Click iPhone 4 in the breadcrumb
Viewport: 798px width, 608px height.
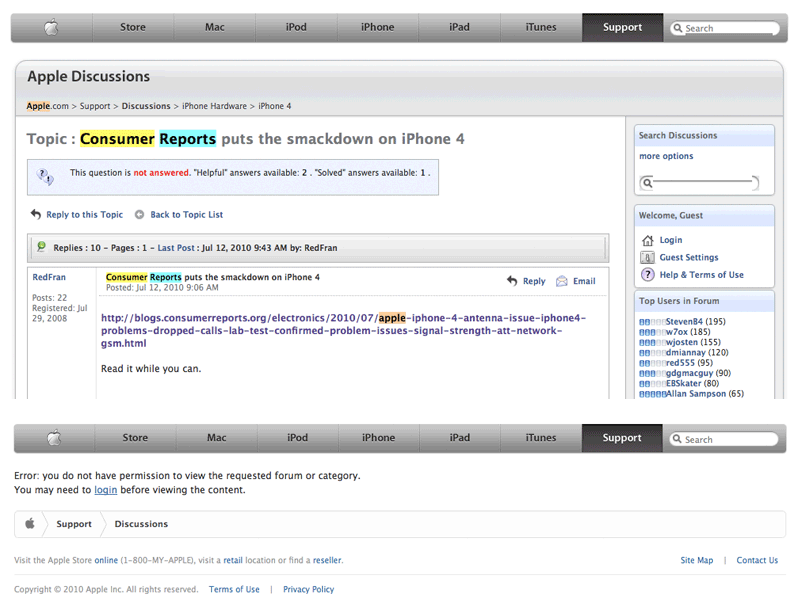(275, 106)
